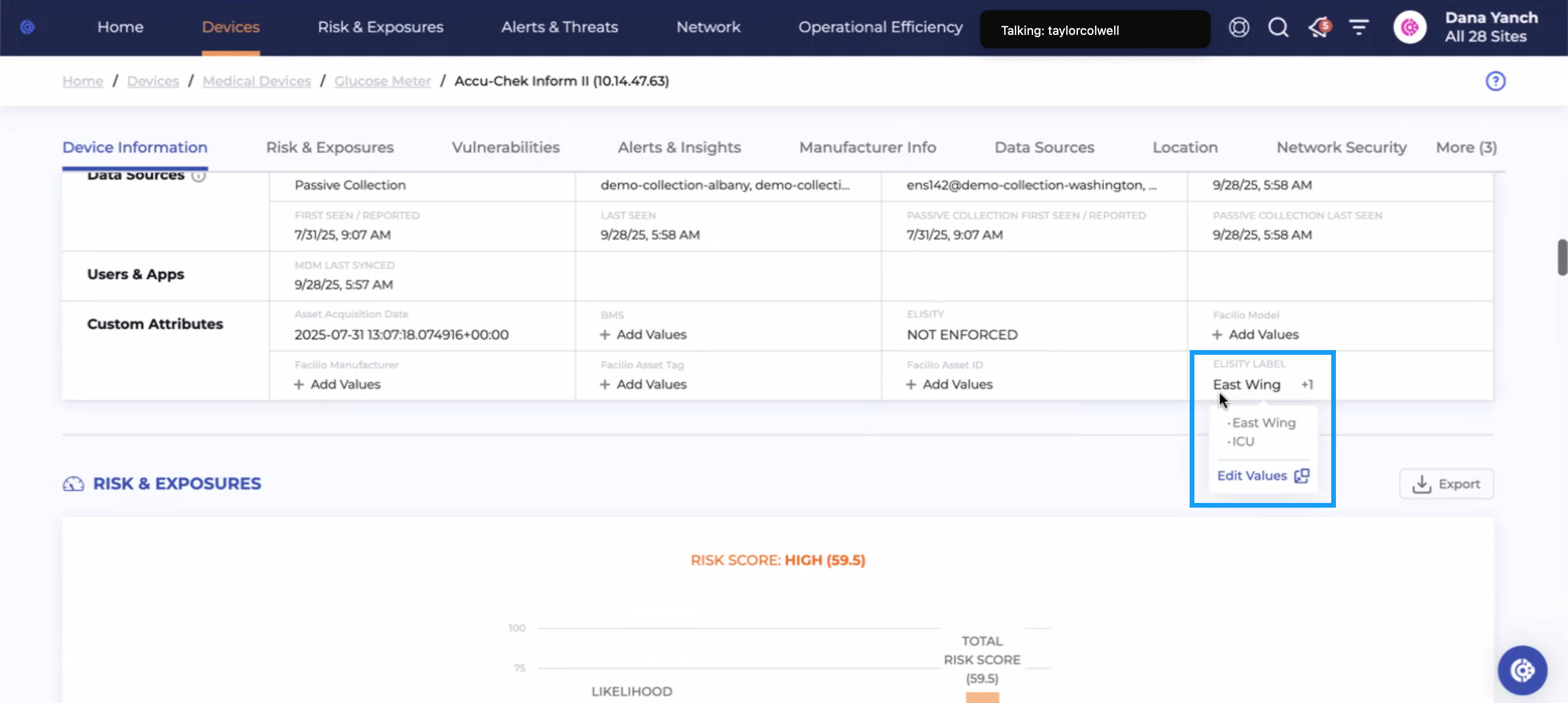Viewport: 1568px width, 703px height.
Task: Click the demo-collection-albany collector cell
Action: click(x=725, y=185)
